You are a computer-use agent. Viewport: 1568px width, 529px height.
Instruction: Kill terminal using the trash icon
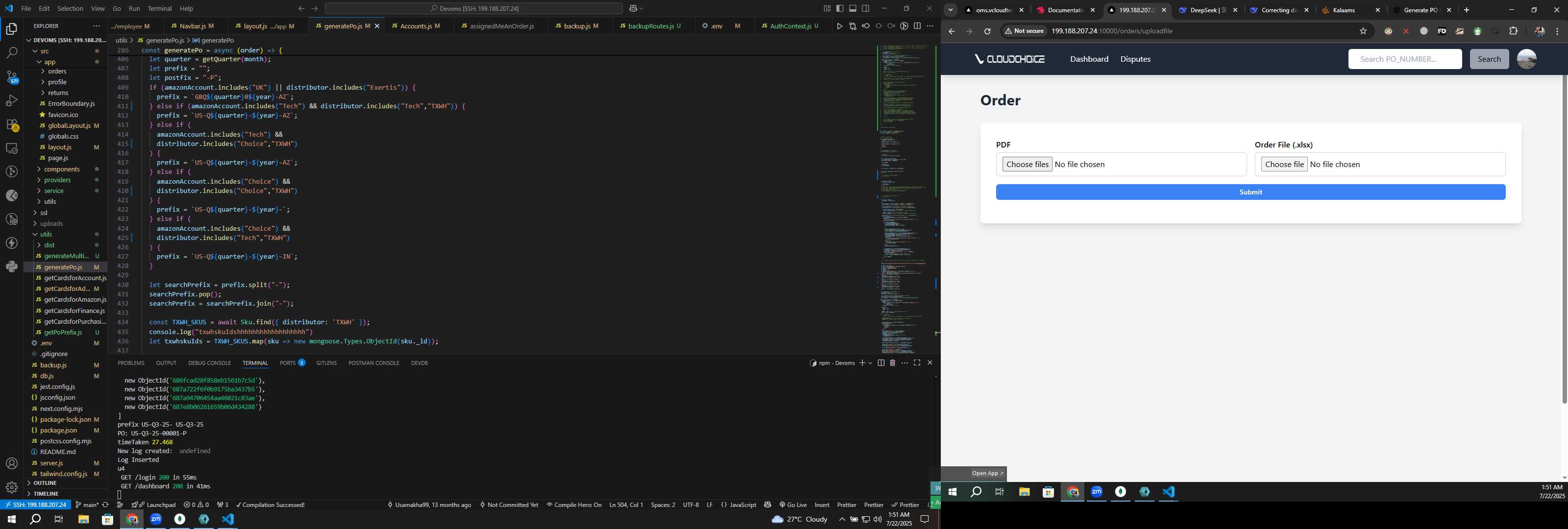[x=892, y=363]
